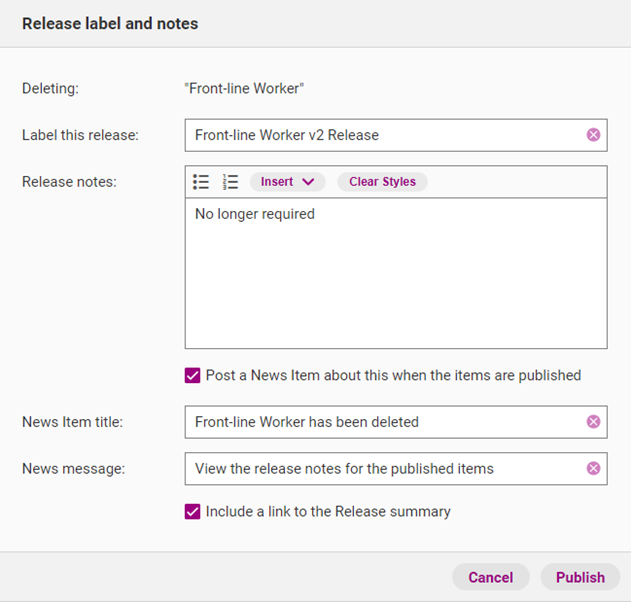
Task: Open the Insert dropdown menu
Action: tap(286, 182)
